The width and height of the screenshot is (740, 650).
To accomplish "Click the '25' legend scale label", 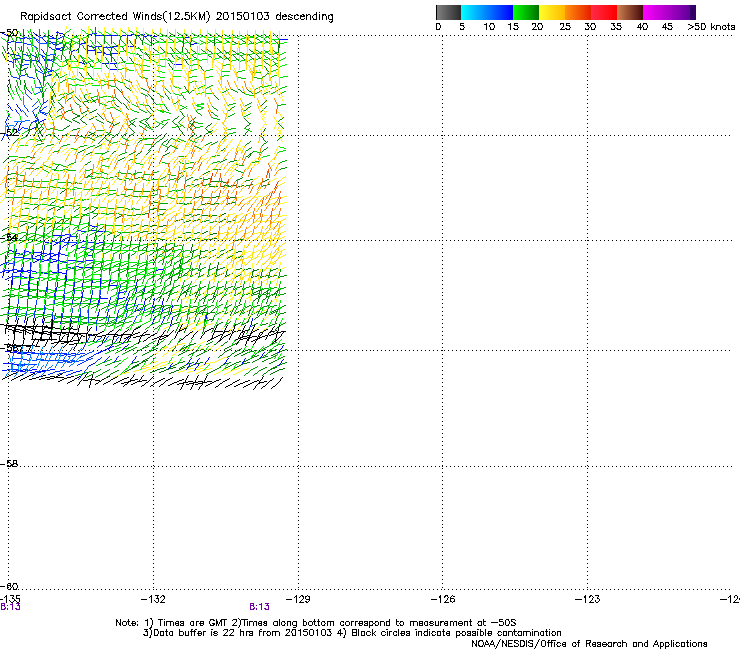I will [x=565, y=27].
